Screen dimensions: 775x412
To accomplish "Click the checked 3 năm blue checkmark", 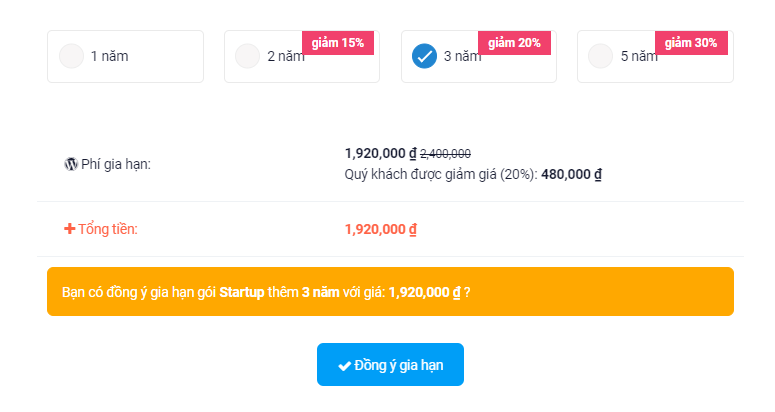I will click(x=424, y=56).
